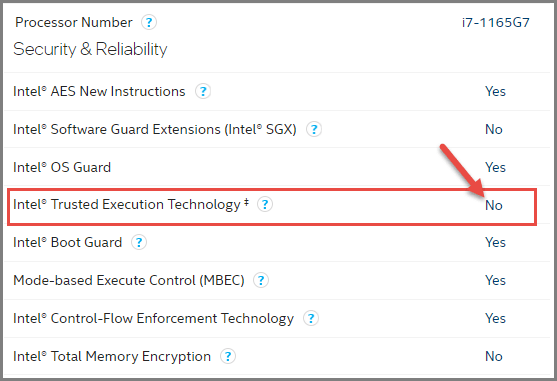Click the Processor Number label text

(74, 22)
